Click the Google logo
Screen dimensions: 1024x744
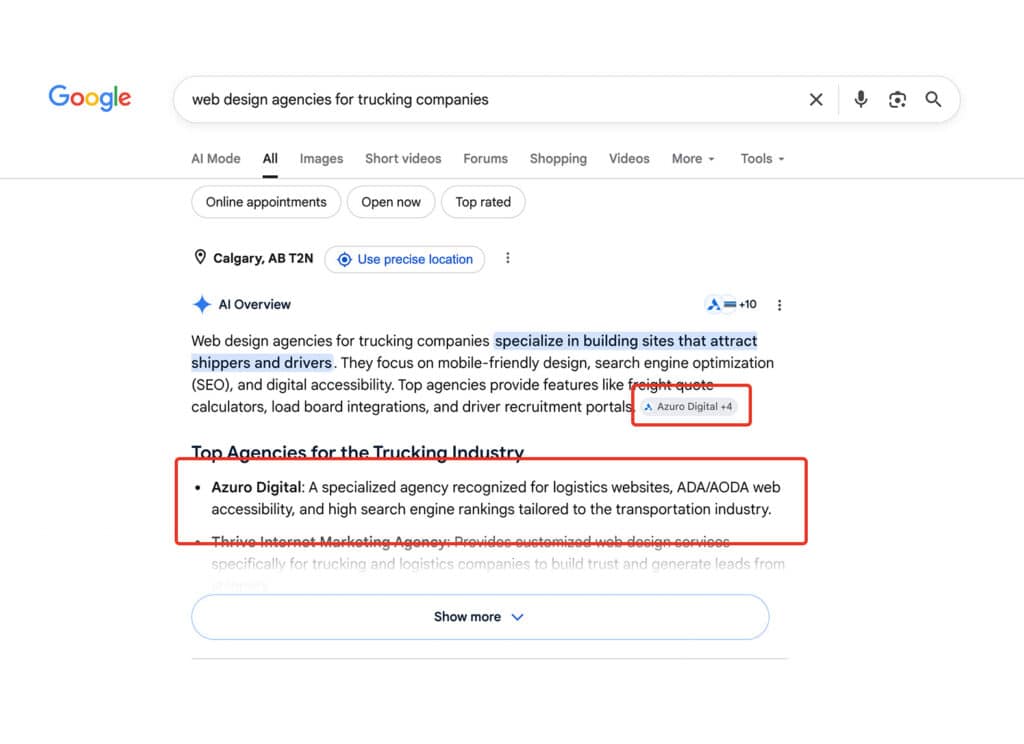[x=90, y=98]
